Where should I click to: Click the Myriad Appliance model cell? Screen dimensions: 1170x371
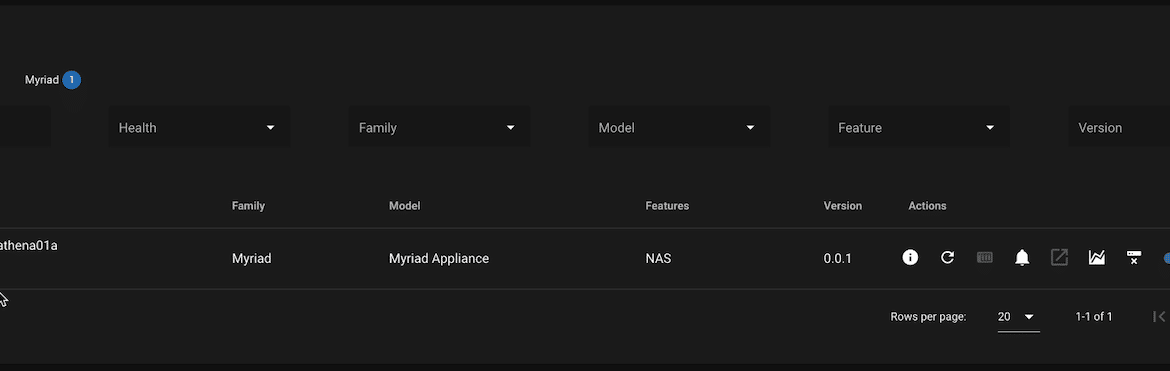[439, 258]
